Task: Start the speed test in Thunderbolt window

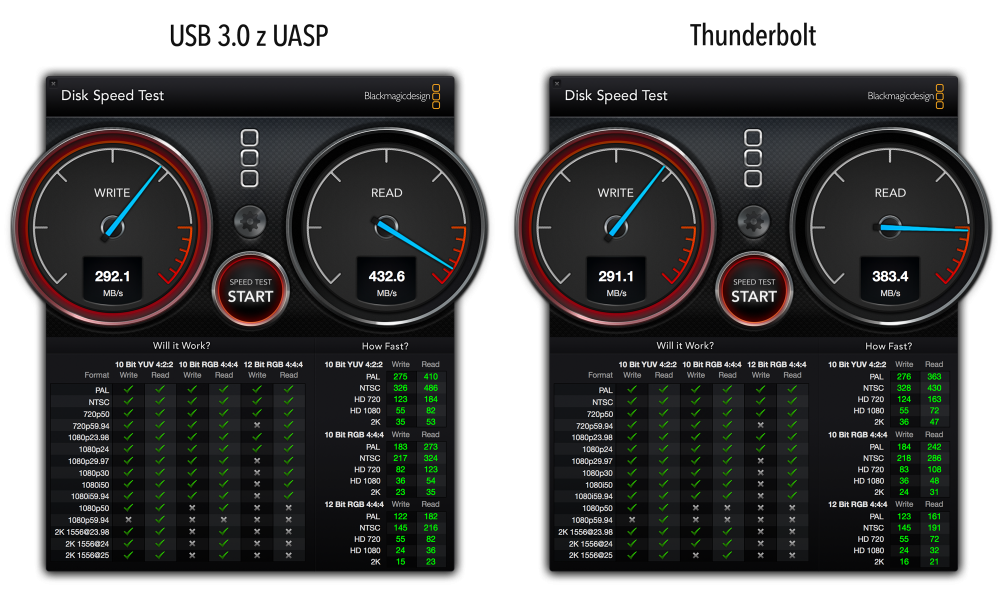Action: [753, 291]
